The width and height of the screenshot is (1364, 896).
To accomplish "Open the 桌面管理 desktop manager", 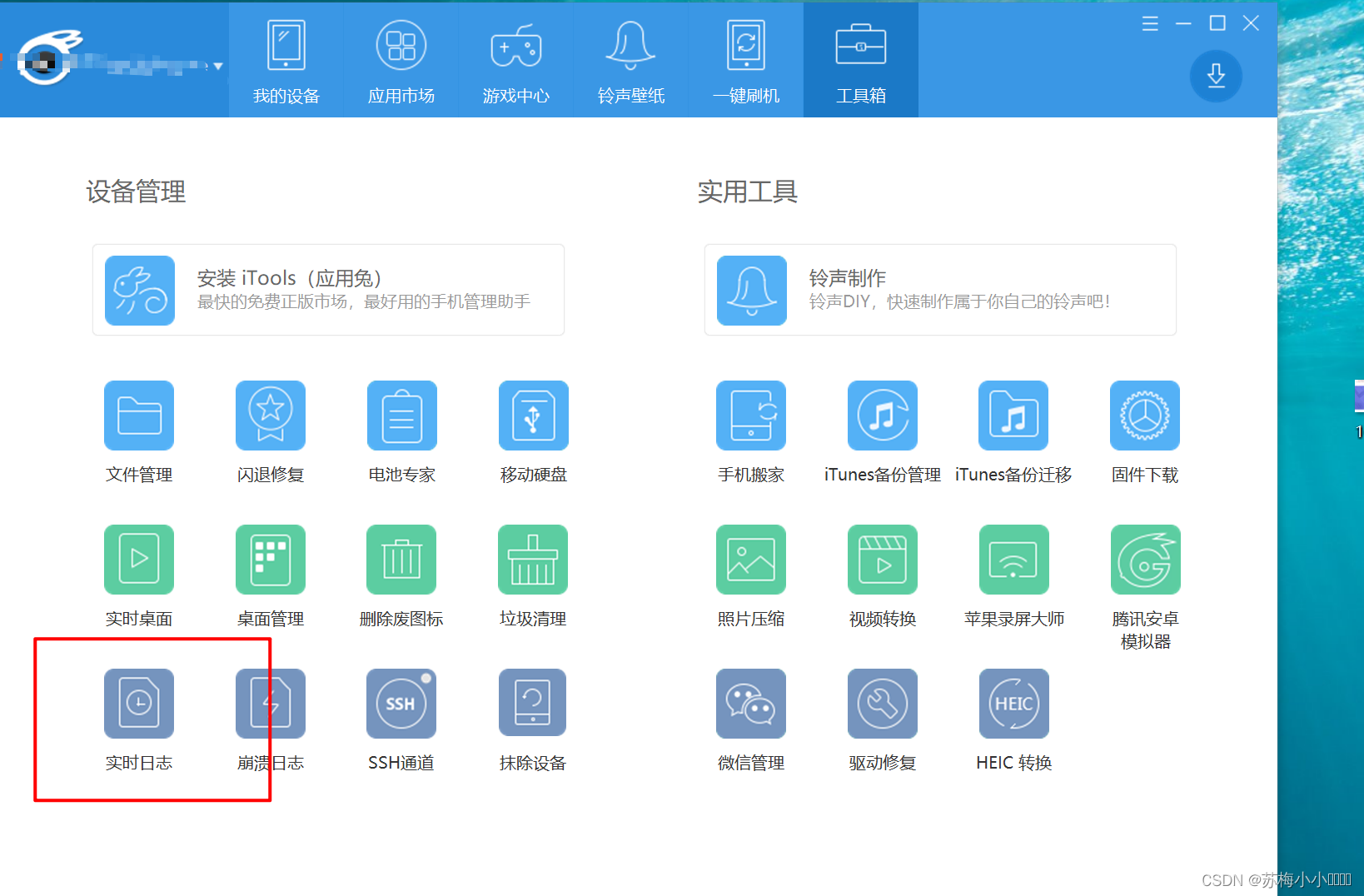I will pos(271,560).
